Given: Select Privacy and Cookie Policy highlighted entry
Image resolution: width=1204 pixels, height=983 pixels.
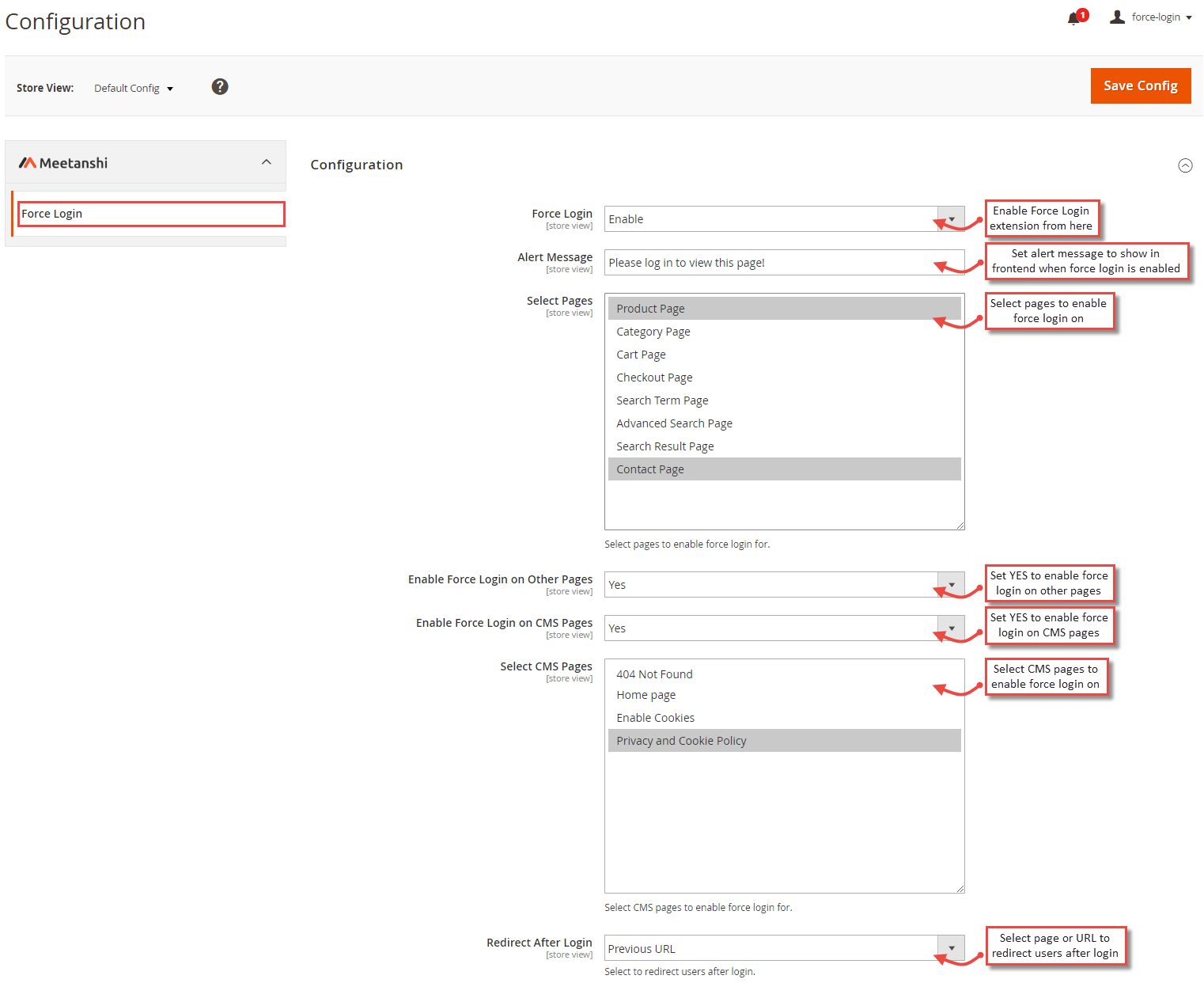Looking at the screenshot, I should (681, 740).
